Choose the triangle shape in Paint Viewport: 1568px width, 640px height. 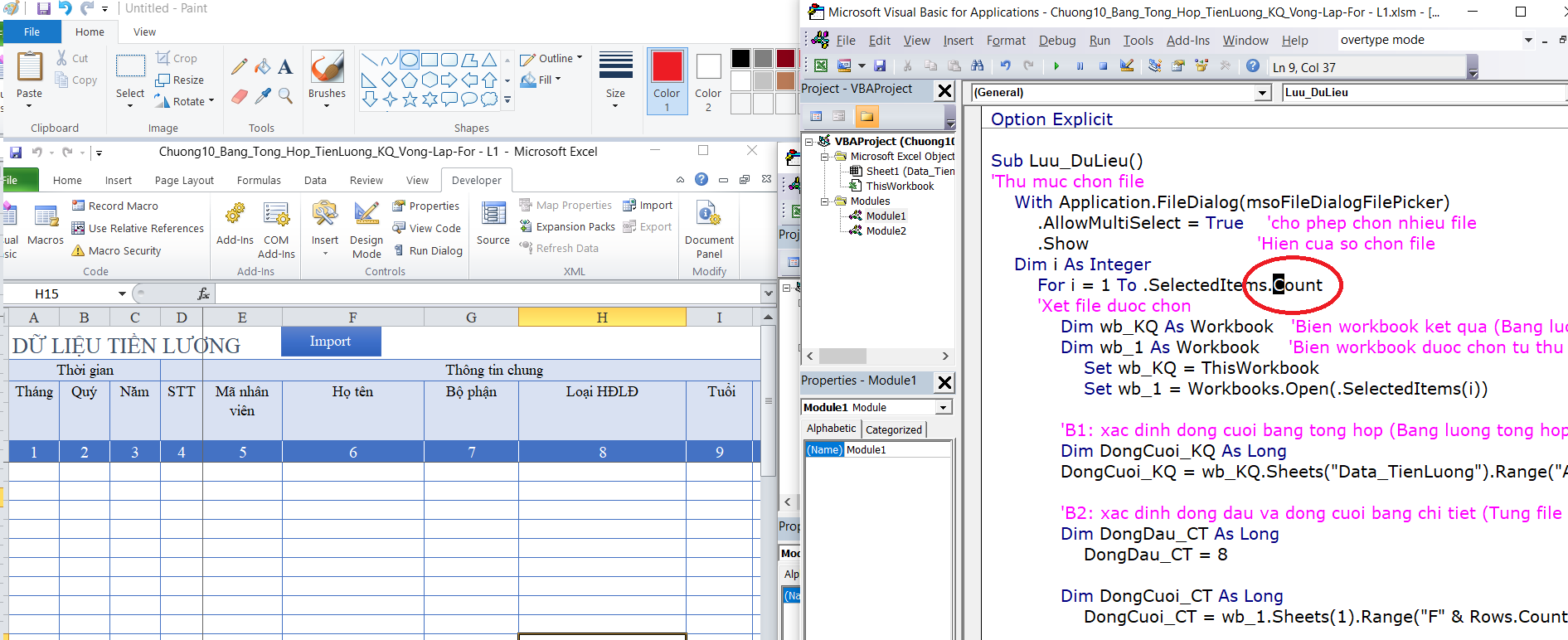point(489,60)
